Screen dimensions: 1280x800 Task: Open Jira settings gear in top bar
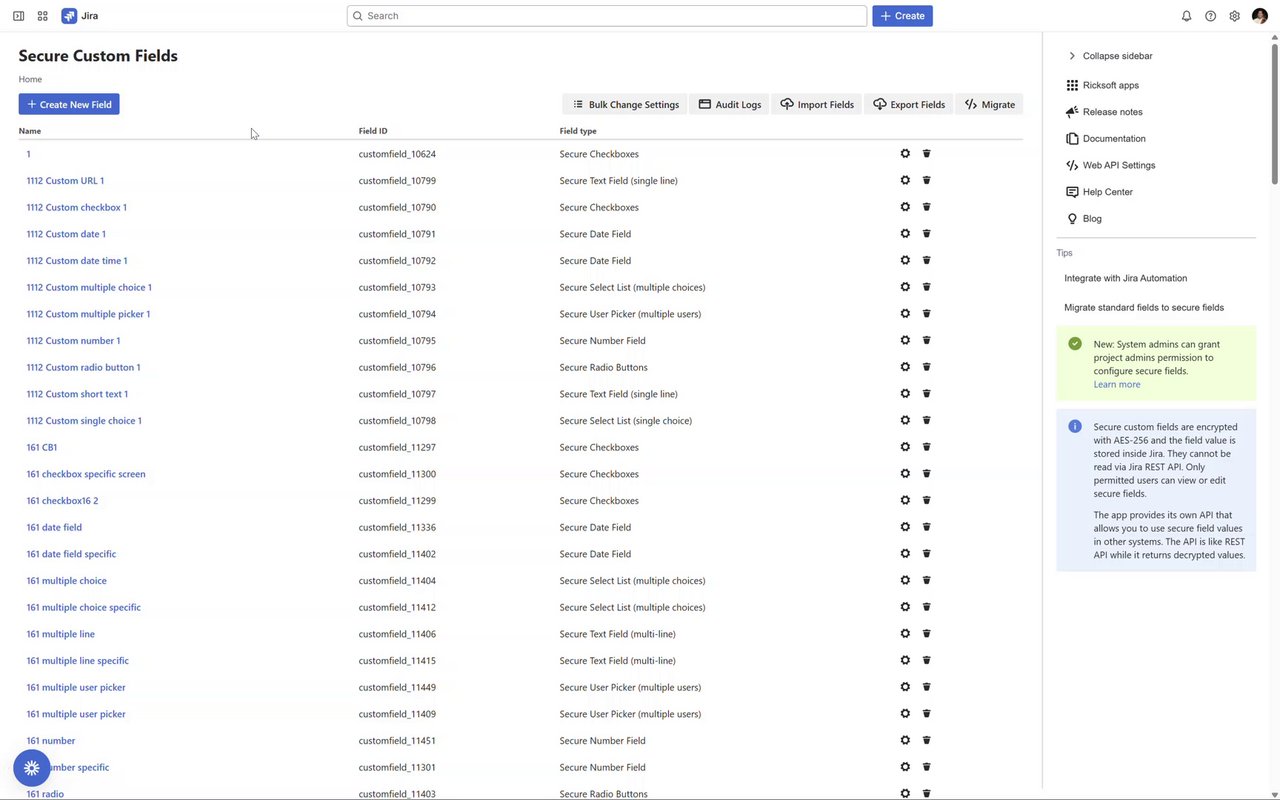click(x=1235, y=16)
